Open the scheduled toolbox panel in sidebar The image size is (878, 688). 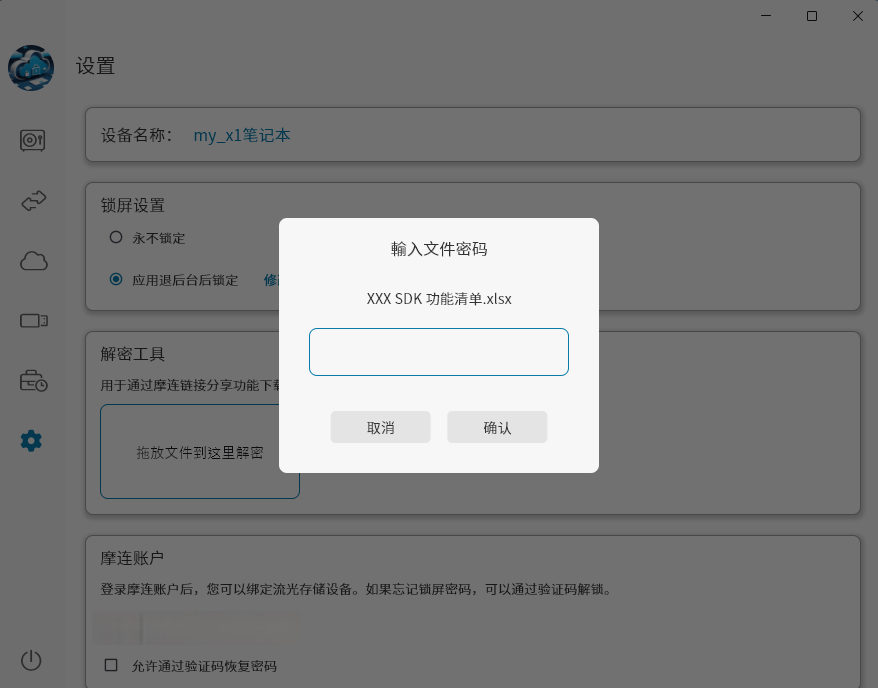point(31,380)
